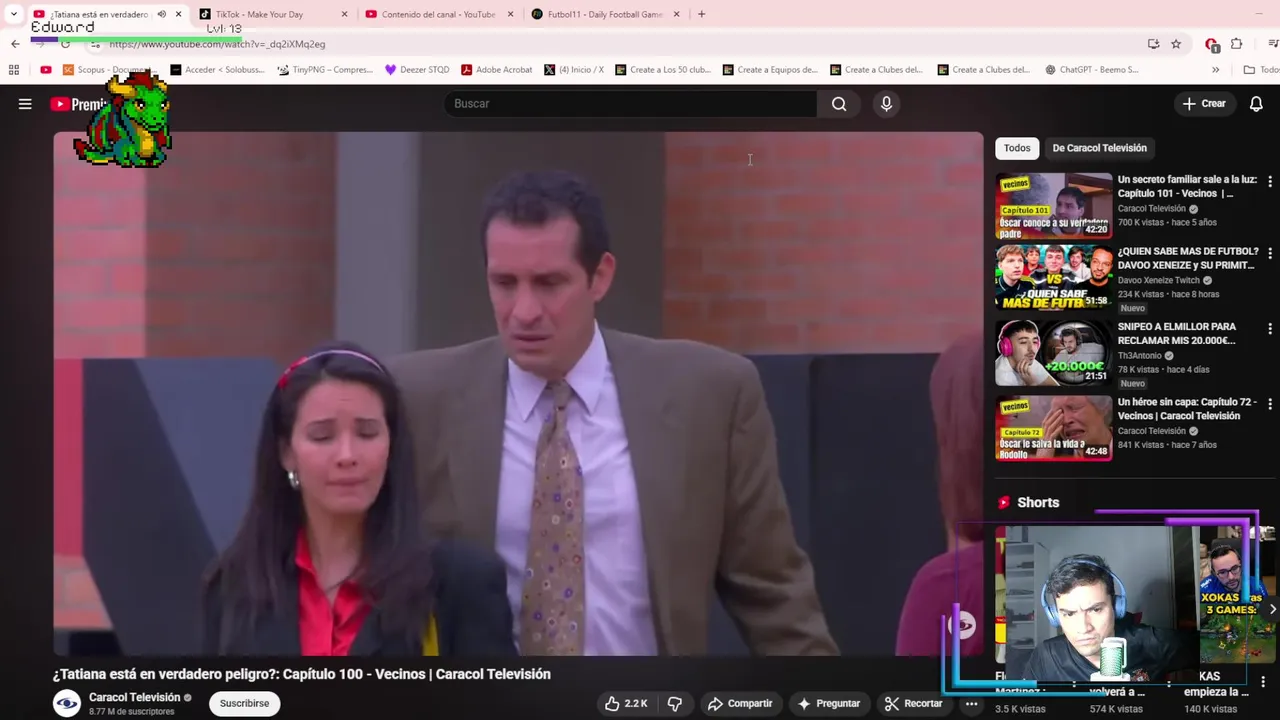Open Th3Antonio channel name
The image size is (1280, 720).
(1140, 356)
